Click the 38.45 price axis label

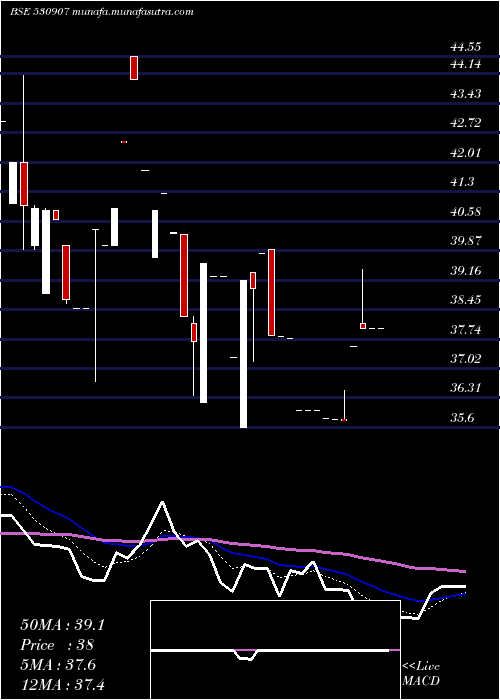click(466, 300)
